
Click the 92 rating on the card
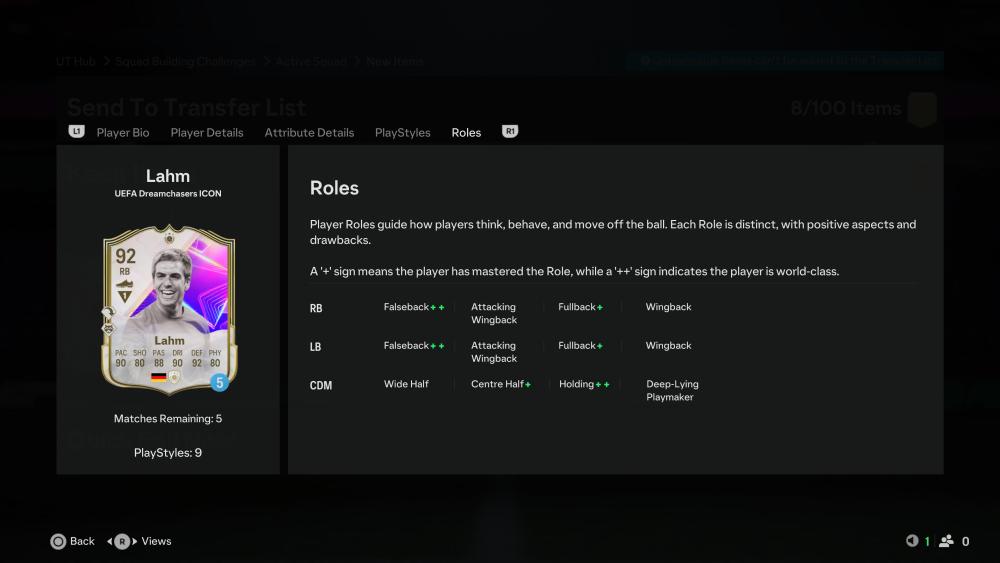[x=125, y=256]
